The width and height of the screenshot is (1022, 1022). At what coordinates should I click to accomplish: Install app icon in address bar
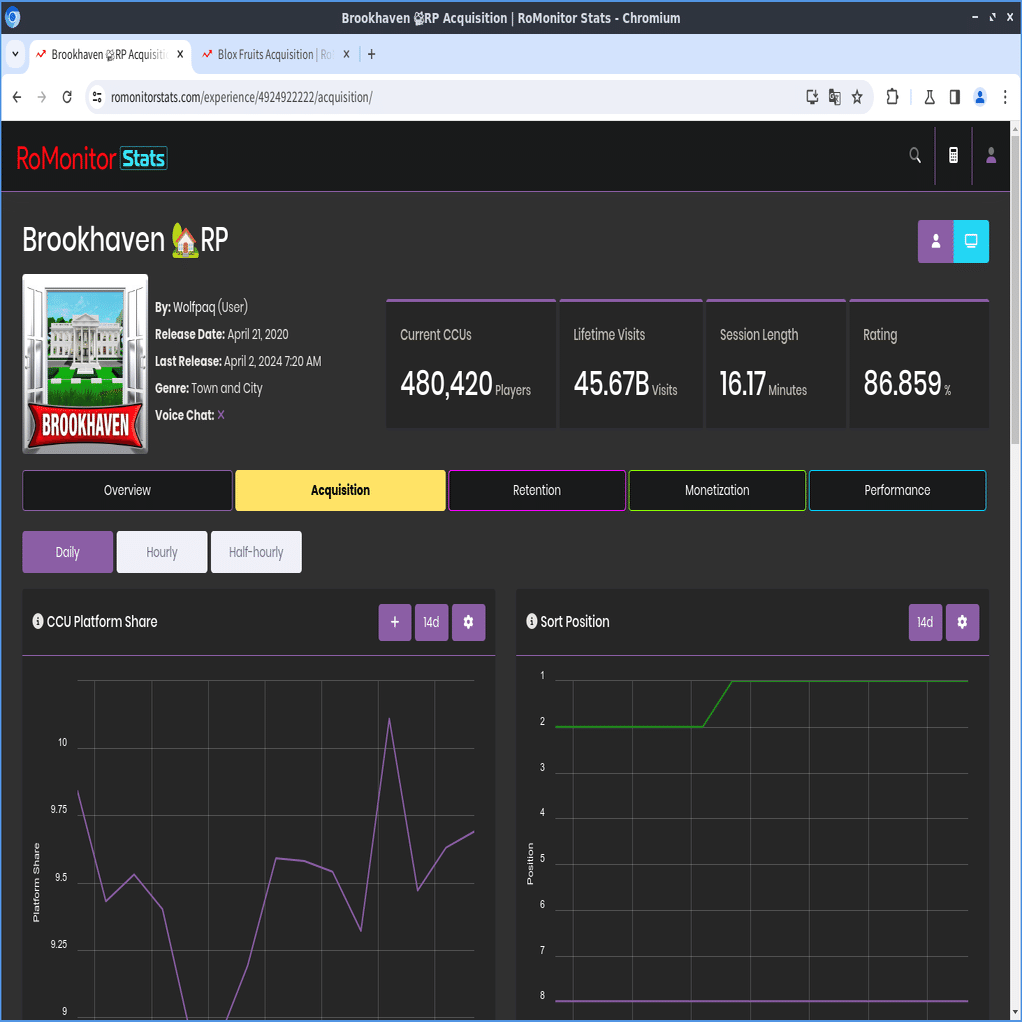pos(811,97)
